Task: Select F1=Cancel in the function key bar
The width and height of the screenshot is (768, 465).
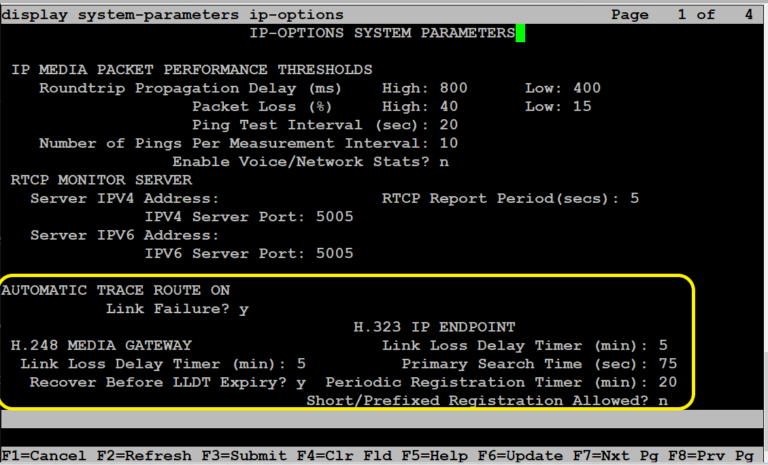Action: tap(43, 456)
